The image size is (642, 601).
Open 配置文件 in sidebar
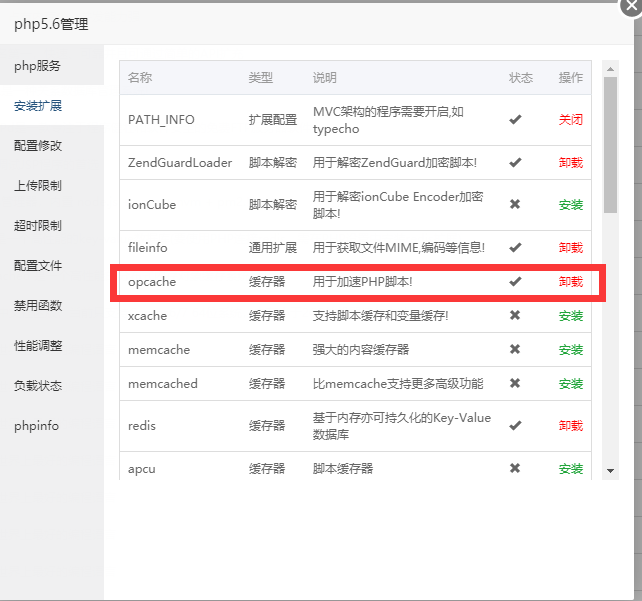[52, 266]
